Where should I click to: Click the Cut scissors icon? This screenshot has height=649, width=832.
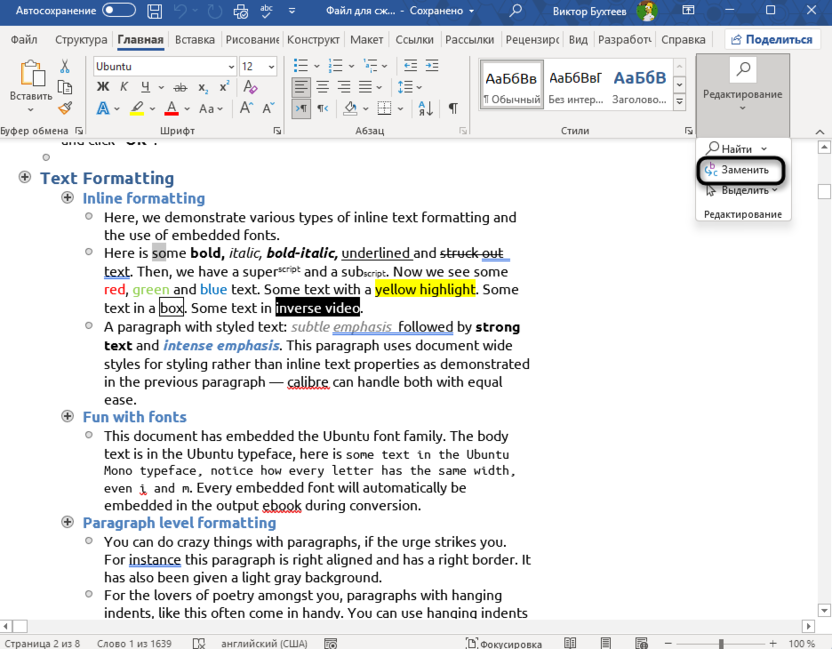click(65, 66)
